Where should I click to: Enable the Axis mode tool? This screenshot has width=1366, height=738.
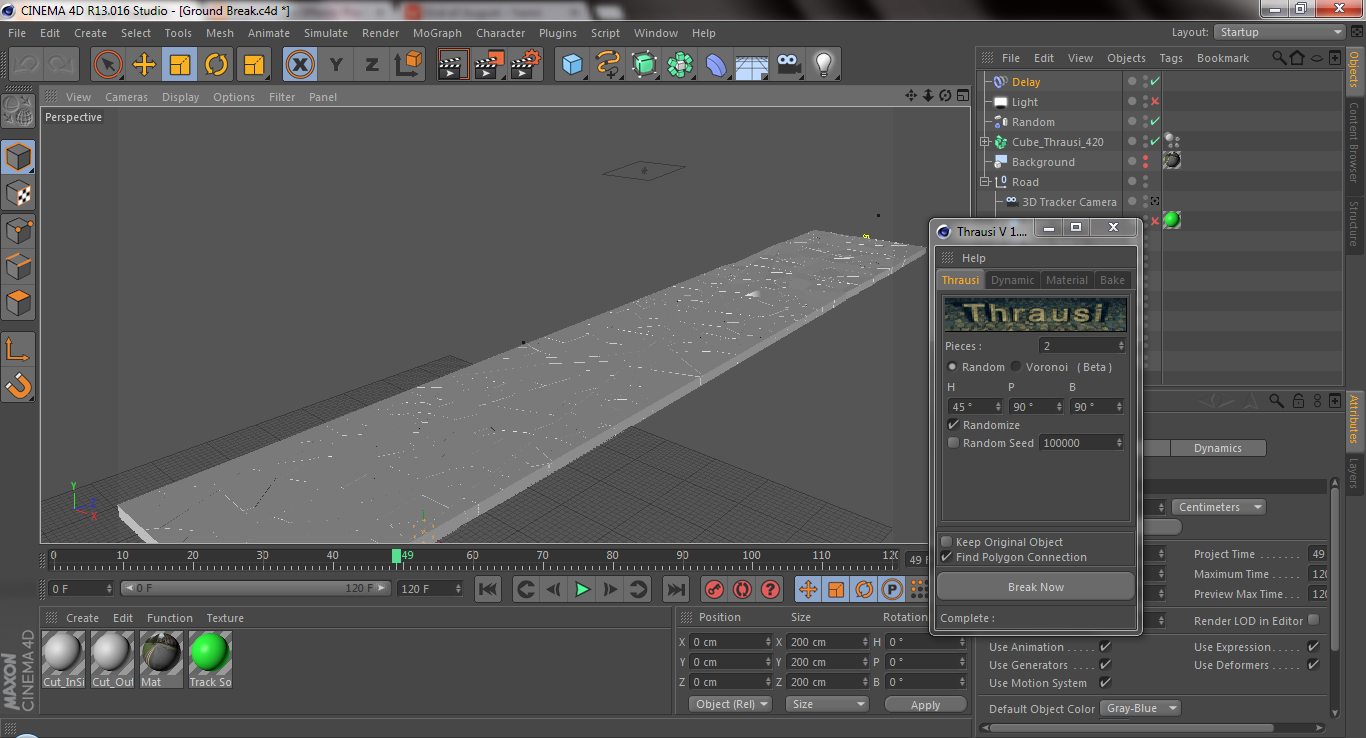point(18,349)
